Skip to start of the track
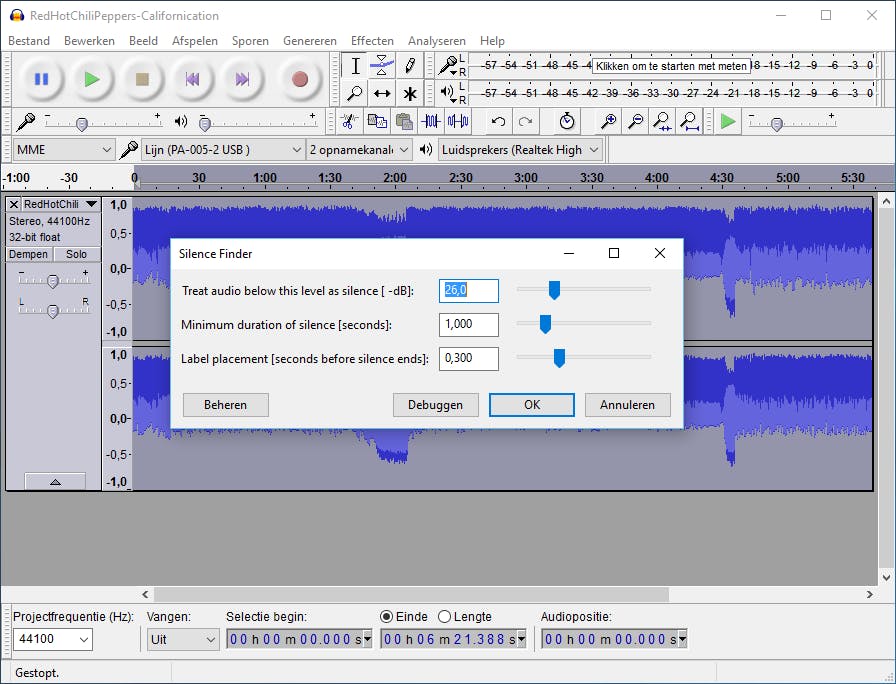Image resolution: width=896 pixels, height=684 pixels. [x=193, y=79]
